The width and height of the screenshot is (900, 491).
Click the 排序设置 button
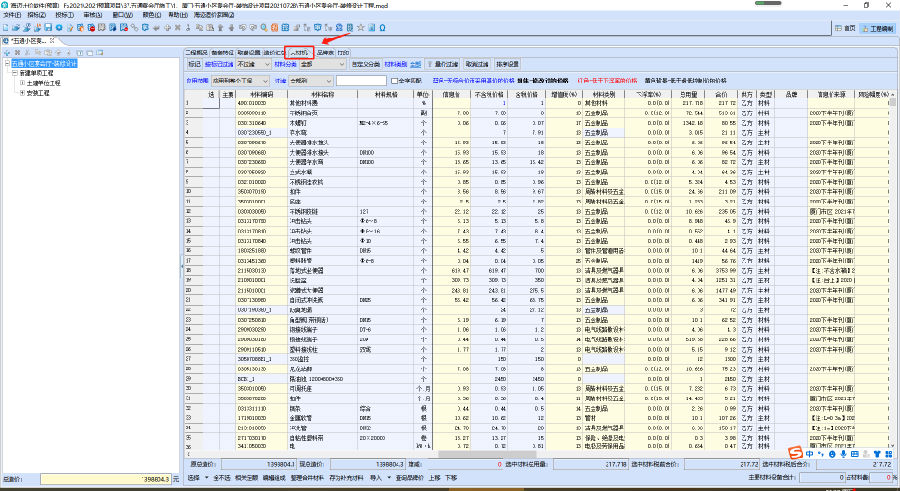click(x=507, y=64)
